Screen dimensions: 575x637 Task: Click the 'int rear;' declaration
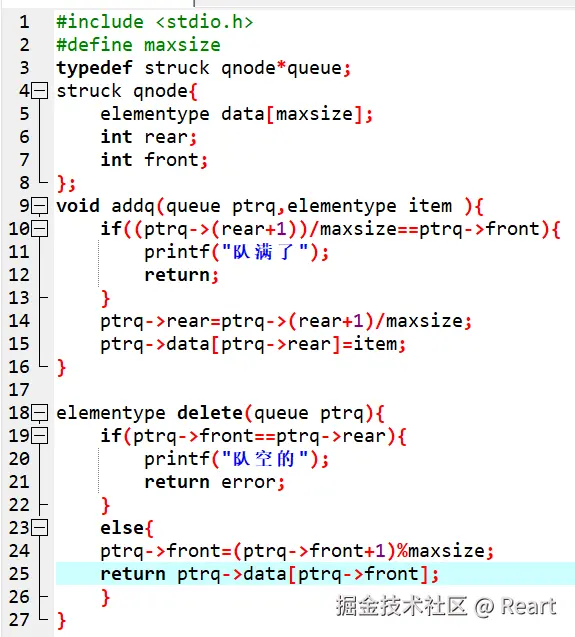149,137
